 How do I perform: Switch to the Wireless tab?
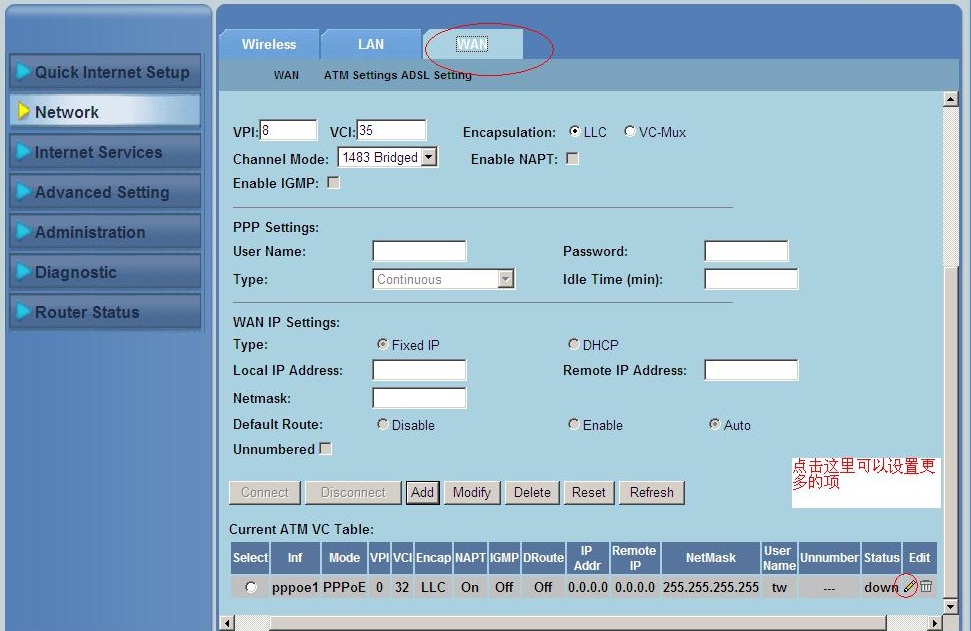(x=269, y=44)
